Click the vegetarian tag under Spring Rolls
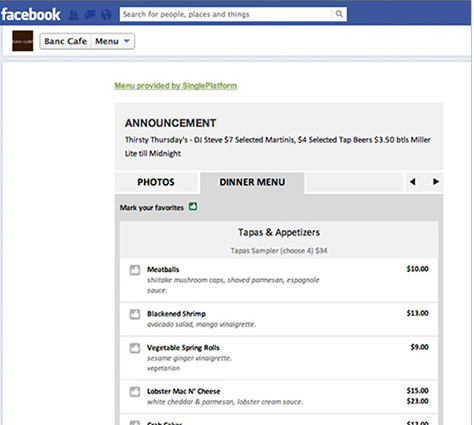Viewport: 474px width, 425px height. pyautogui.click(x=163, y=368)
